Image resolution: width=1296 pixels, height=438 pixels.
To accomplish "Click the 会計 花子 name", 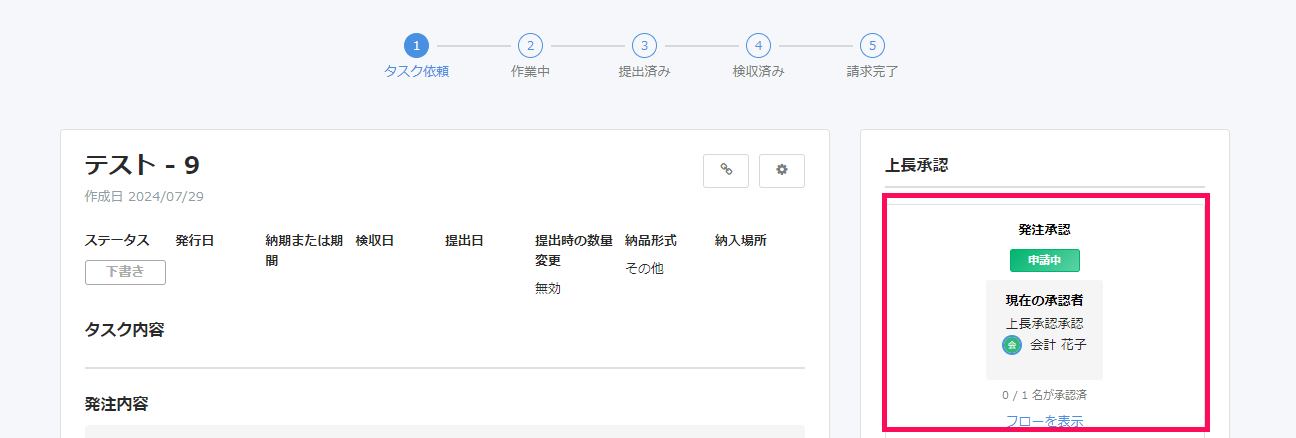I will point(1058,345).
